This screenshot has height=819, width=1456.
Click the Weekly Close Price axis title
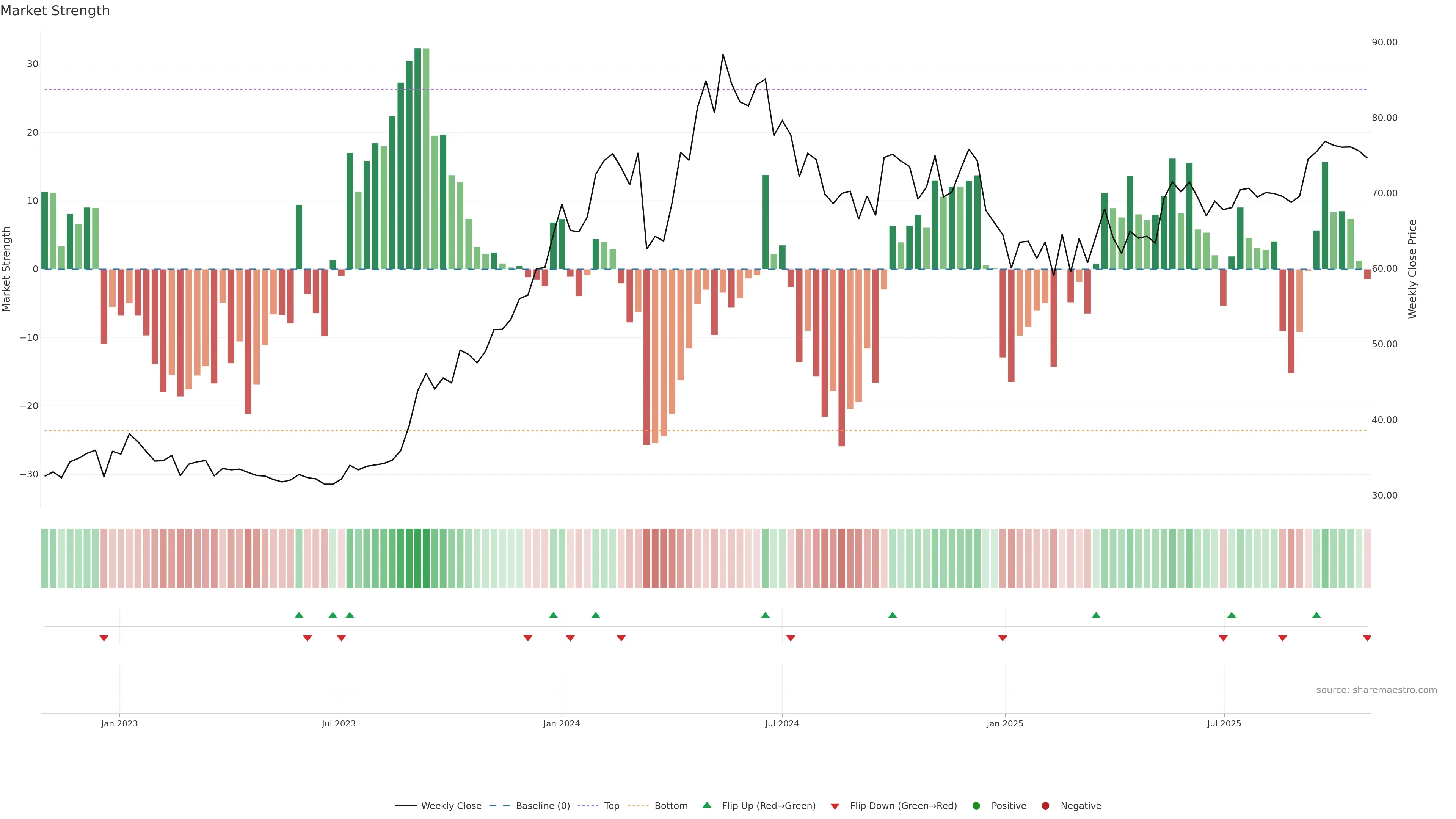[1412, 269]
